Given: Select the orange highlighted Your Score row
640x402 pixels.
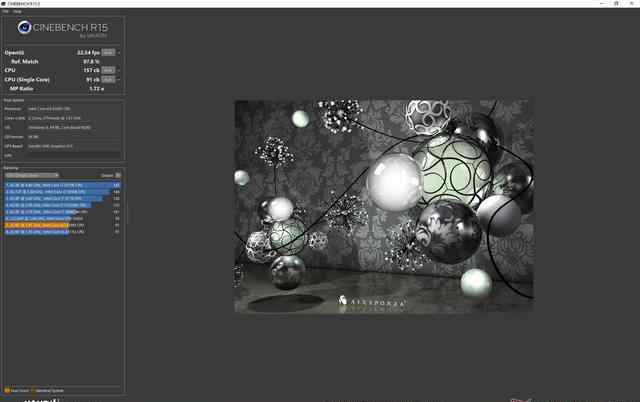Looking at the screenshot, I should [62, 225].
